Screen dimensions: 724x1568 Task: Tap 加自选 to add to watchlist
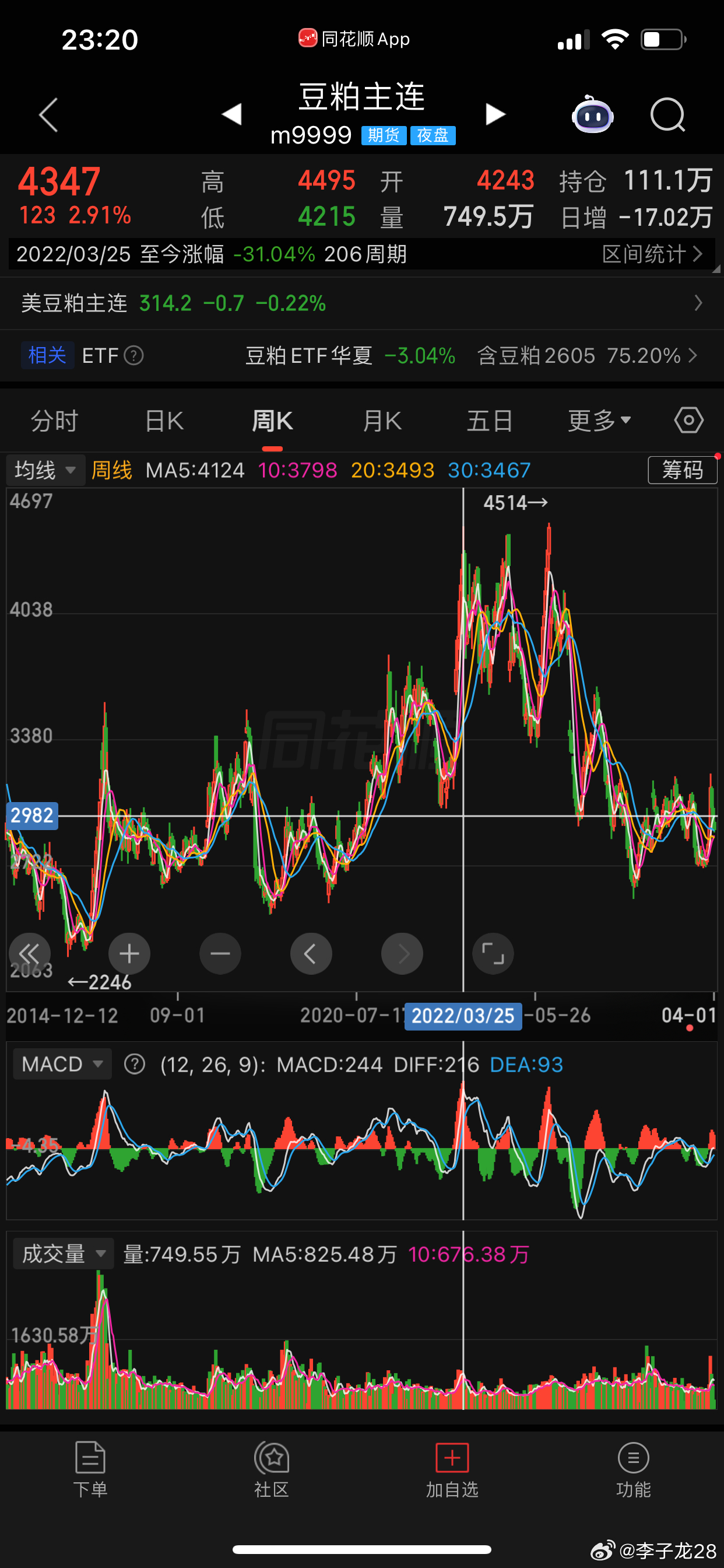452,1470
